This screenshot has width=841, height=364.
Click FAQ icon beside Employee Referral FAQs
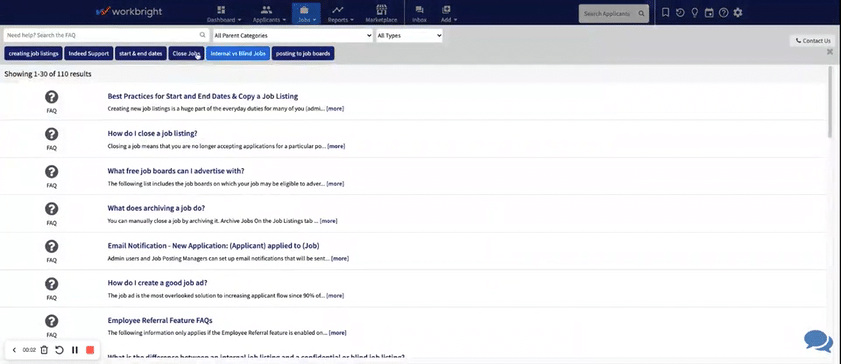pos(51,321)
